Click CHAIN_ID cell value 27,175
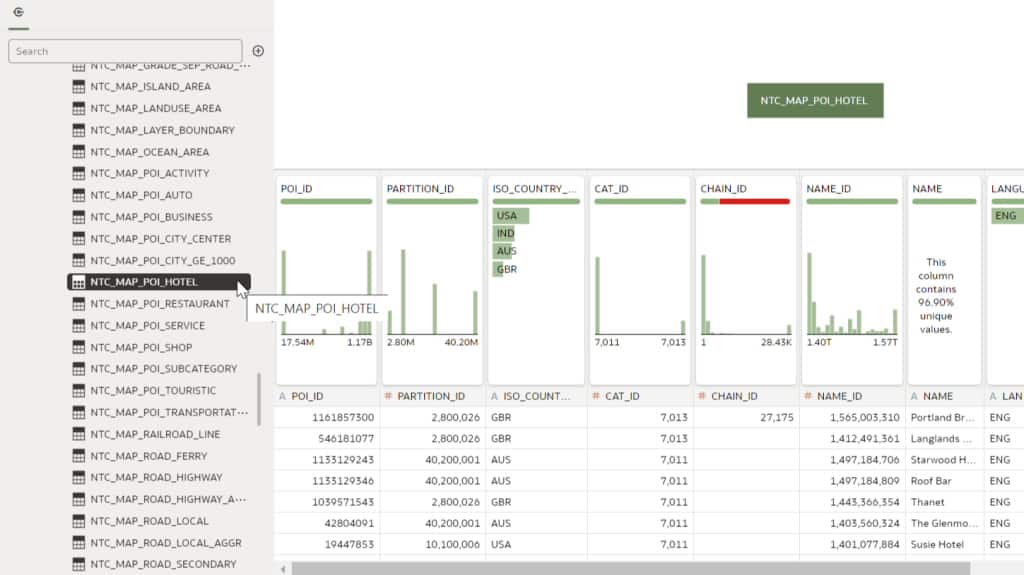1024x575 pixels. (746, 417)
